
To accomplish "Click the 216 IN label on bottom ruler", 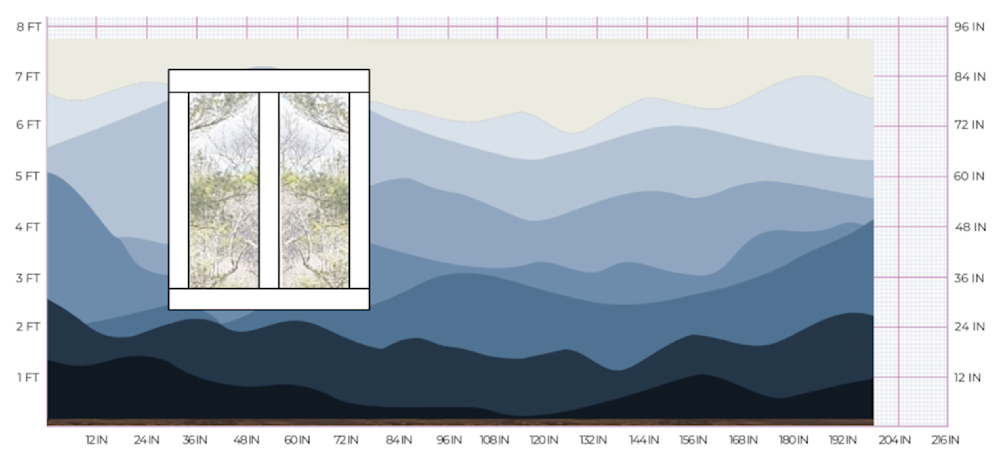I will pos(946,440).
